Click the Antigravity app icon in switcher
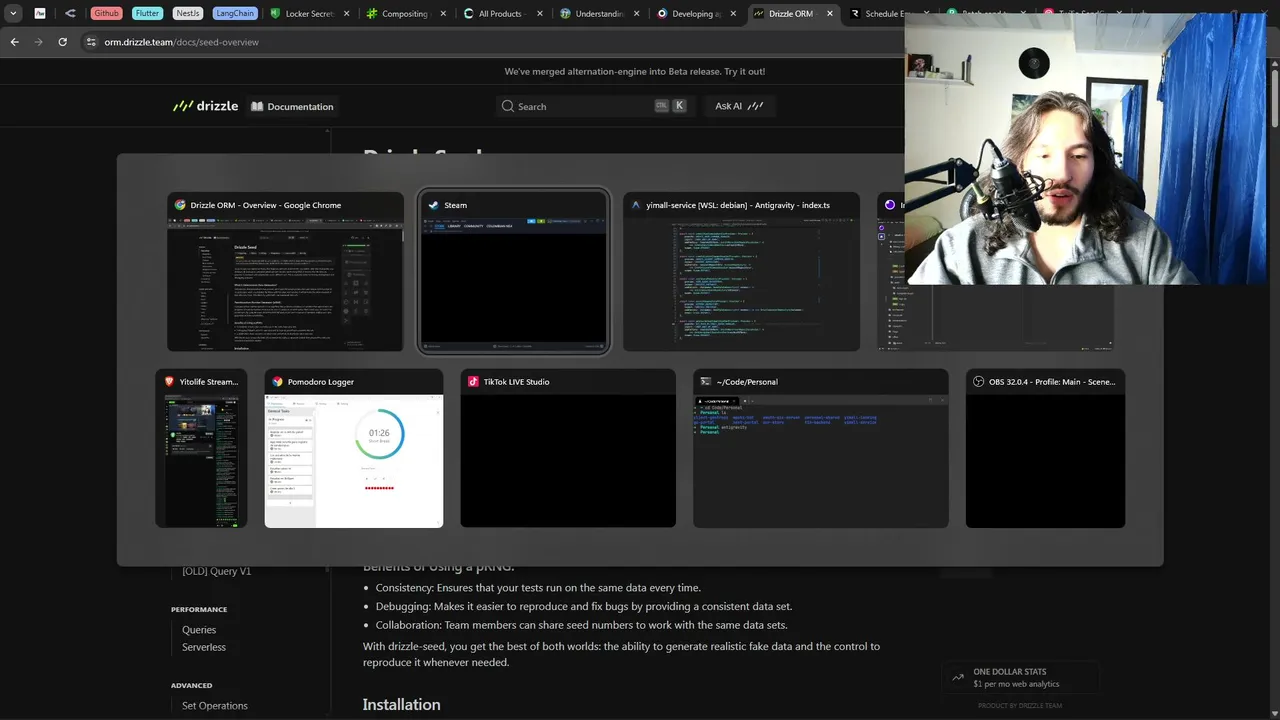Viewport: 1280px width, 720px height. pos(636,205)
